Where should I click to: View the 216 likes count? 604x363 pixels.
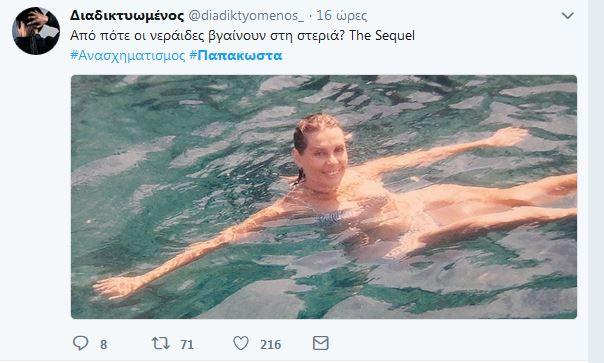point(270,344)
